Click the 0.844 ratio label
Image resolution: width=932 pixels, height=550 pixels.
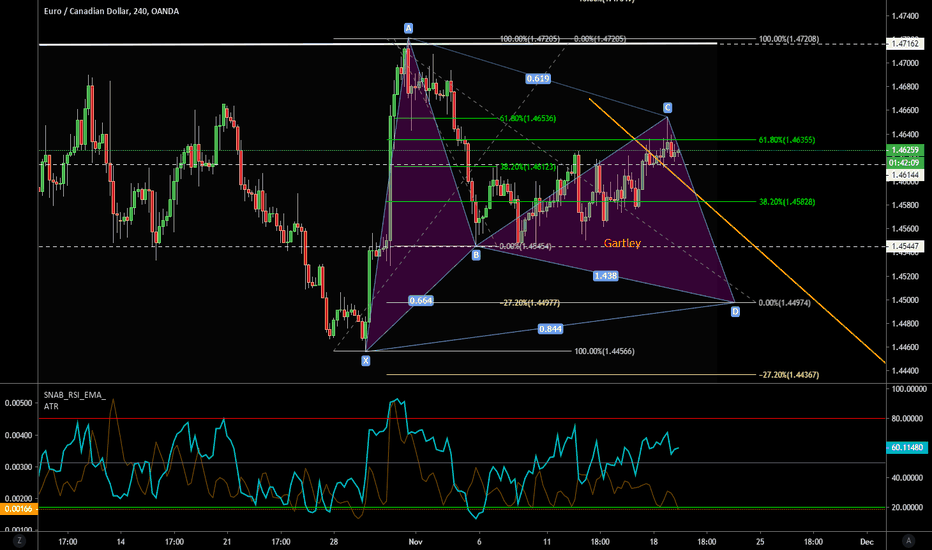pyautogui.click(x=549, y=328)
